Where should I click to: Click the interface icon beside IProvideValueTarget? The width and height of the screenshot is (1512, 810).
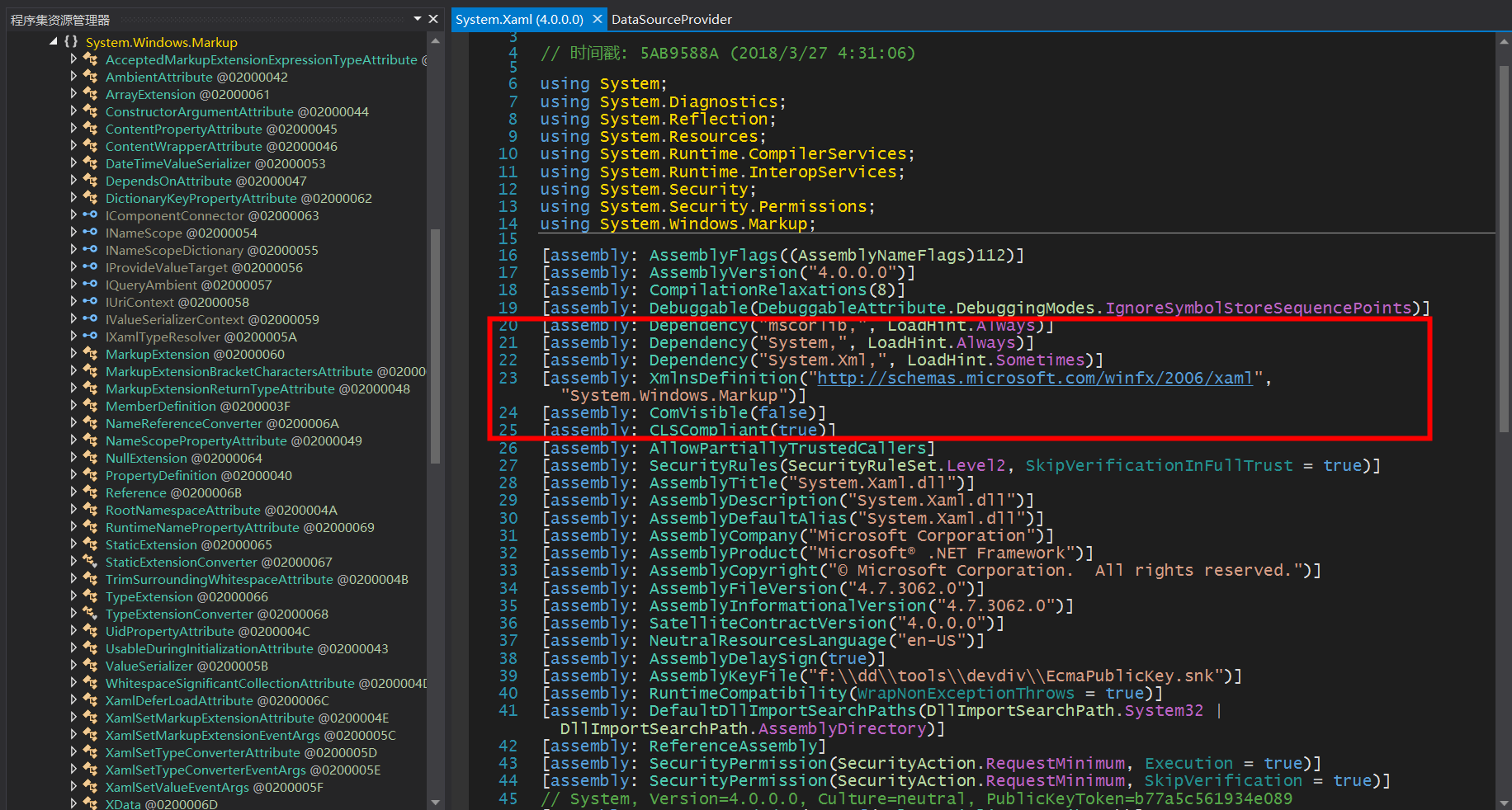coord(90,267)
